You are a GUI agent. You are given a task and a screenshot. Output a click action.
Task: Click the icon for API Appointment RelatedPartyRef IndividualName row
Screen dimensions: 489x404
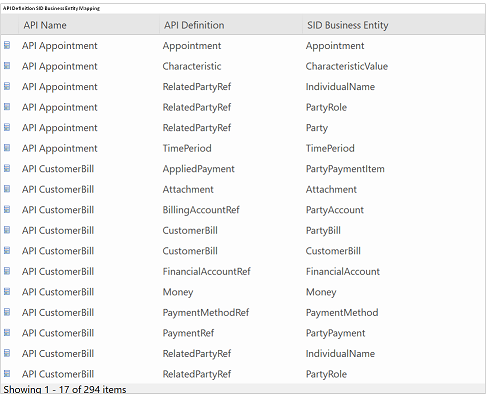(7, 86)
